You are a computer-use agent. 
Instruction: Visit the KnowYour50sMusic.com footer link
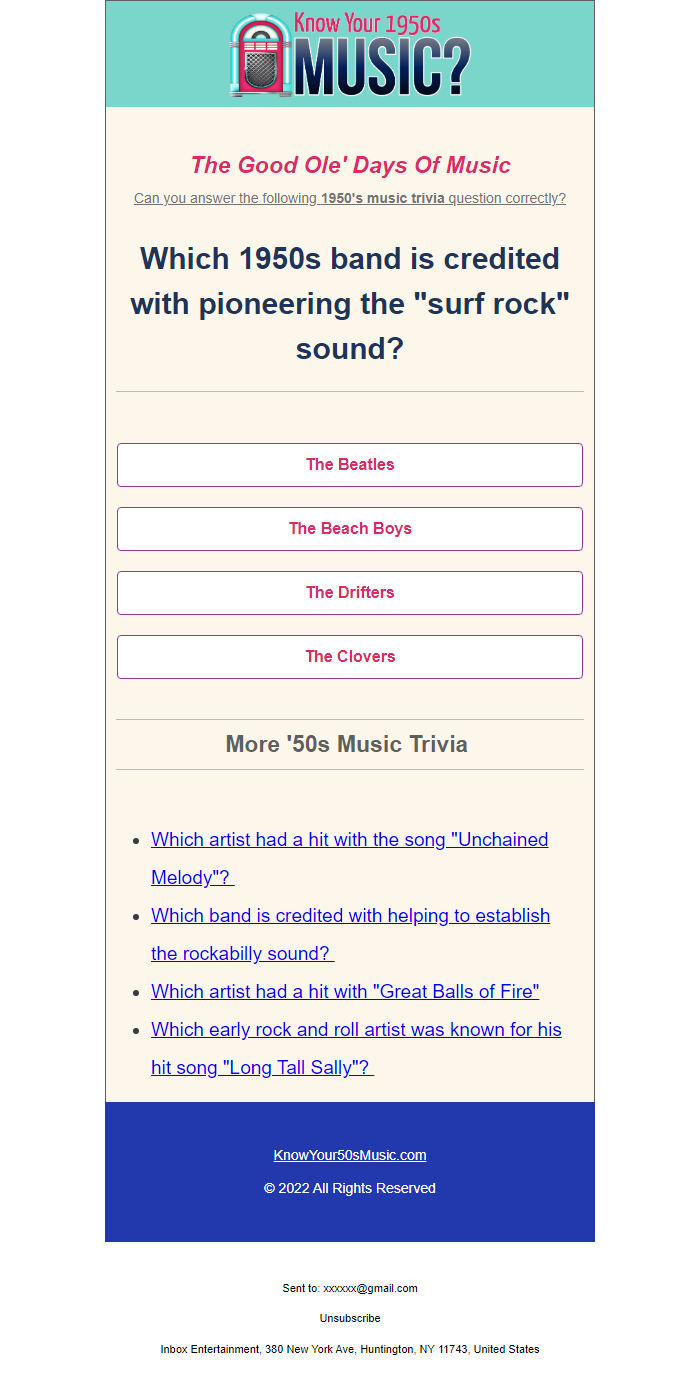click(x=350, y=1155)
